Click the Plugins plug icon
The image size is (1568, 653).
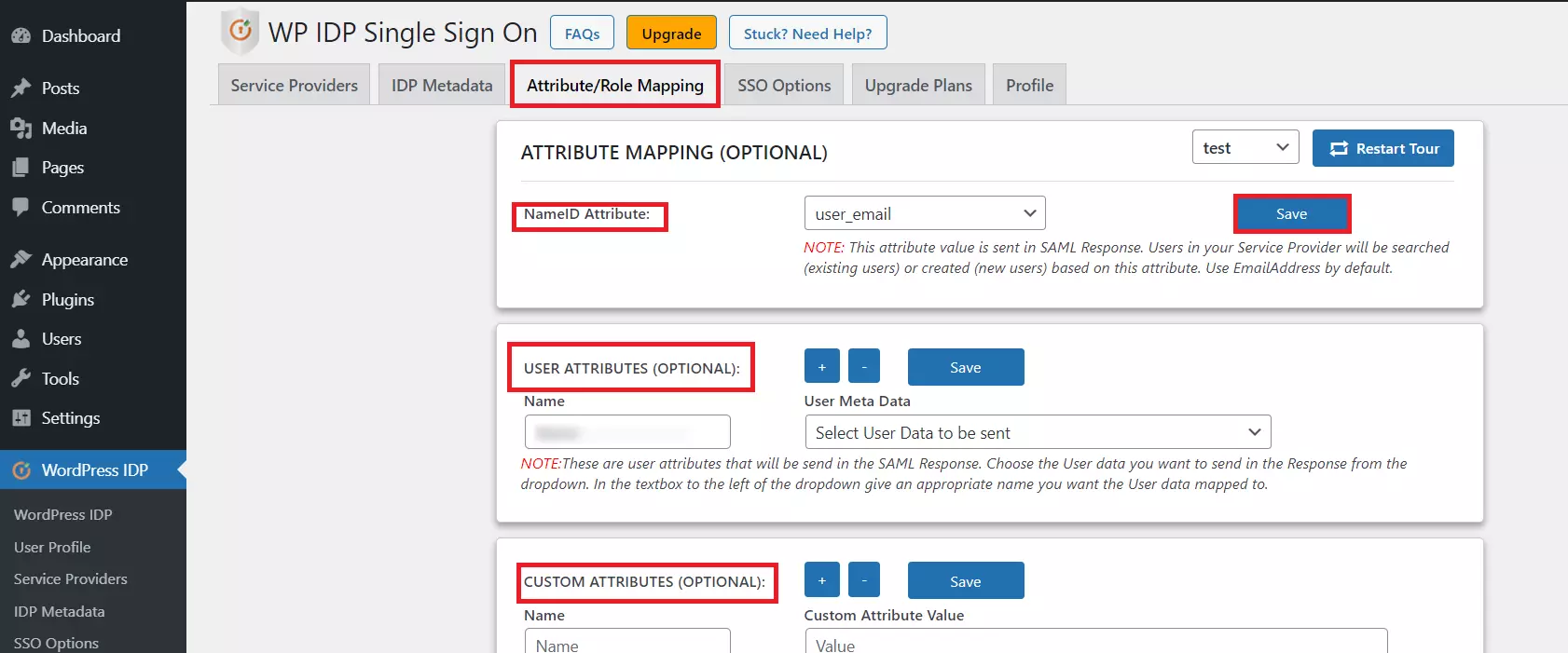click(21, 299)
